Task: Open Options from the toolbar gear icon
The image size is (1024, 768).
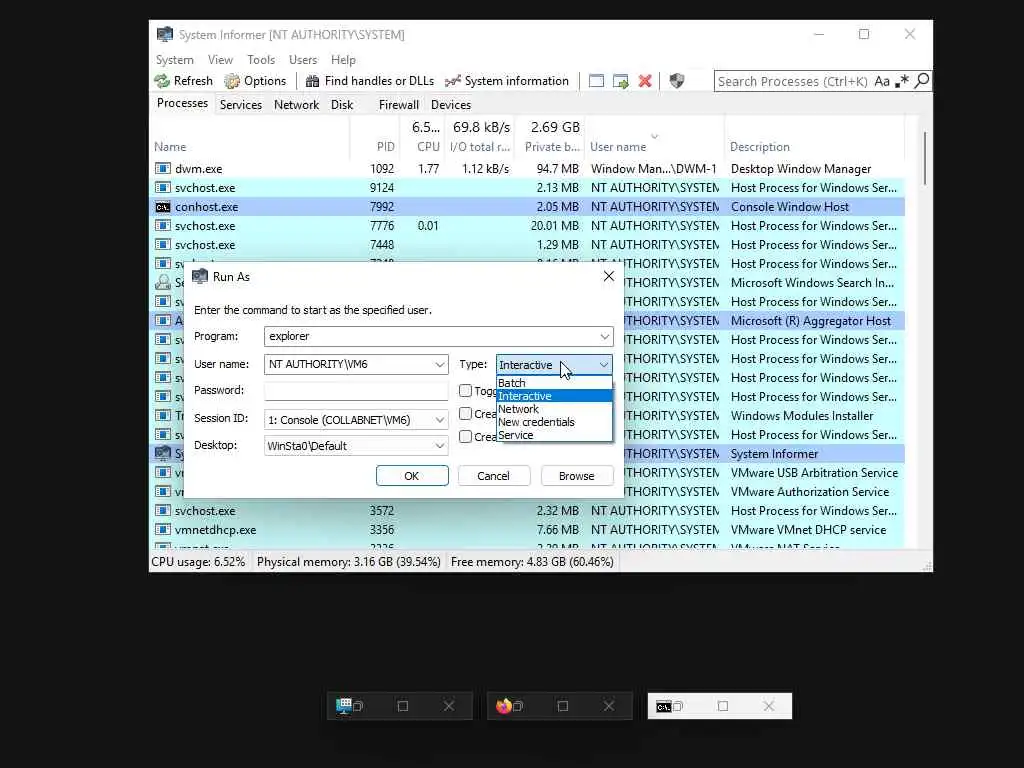Action: tap(232, 81)
